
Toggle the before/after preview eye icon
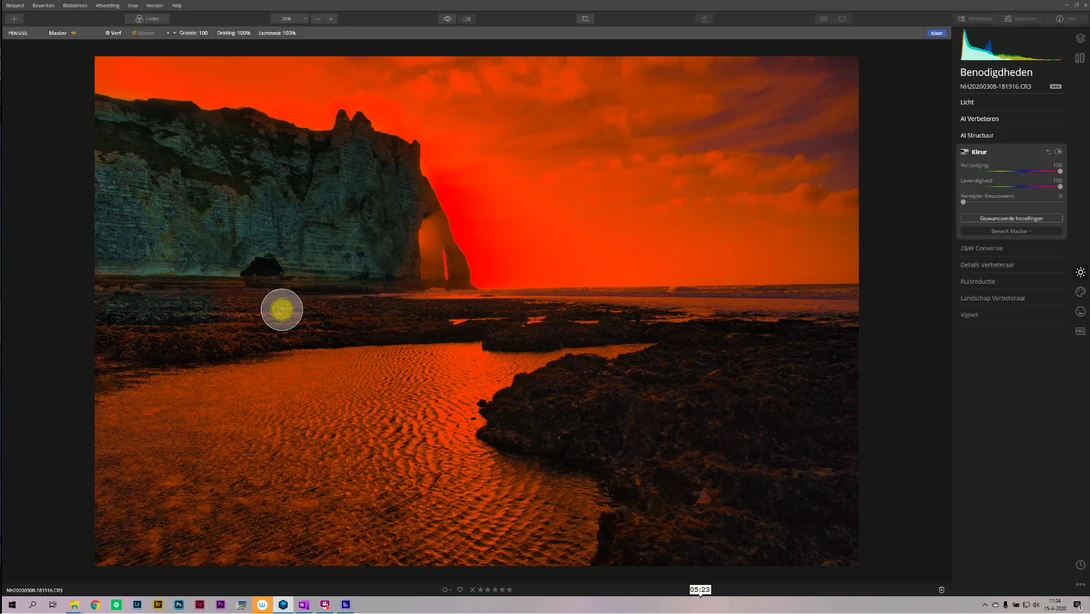tap(447, 19)
